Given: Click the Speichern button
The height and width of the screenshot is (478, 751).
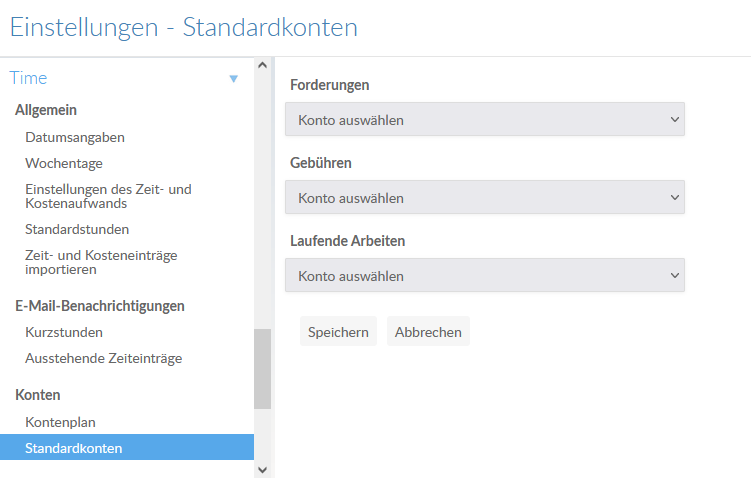Looking at the screenshot, I should 338,331.
